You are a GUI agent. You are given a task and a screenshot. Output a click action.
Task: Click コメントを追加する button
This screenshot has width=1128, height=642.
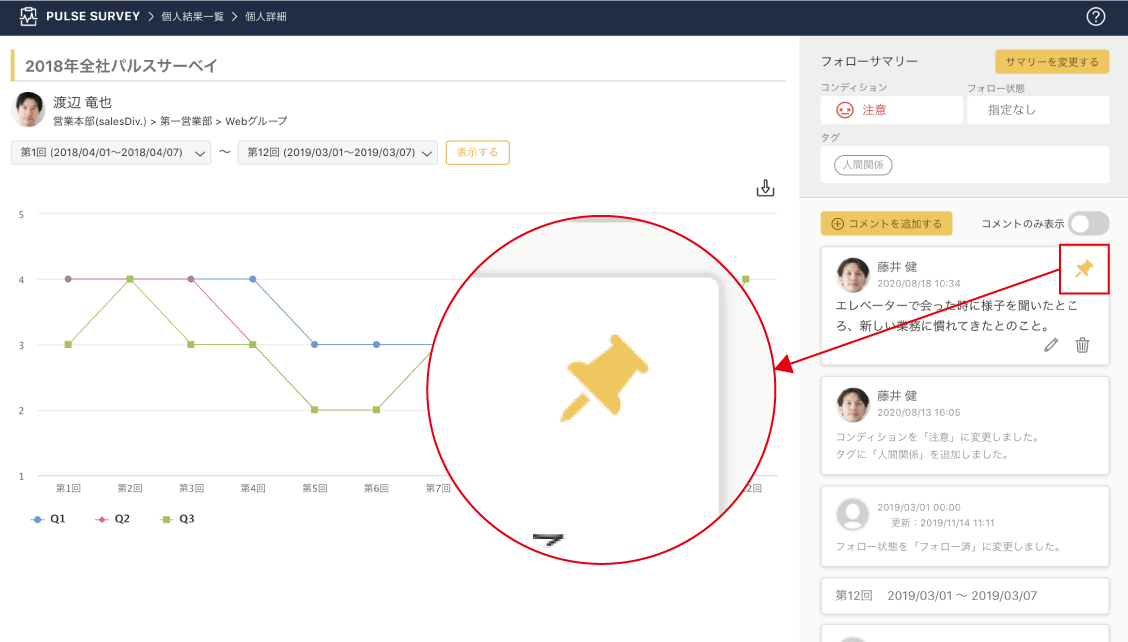886,224
